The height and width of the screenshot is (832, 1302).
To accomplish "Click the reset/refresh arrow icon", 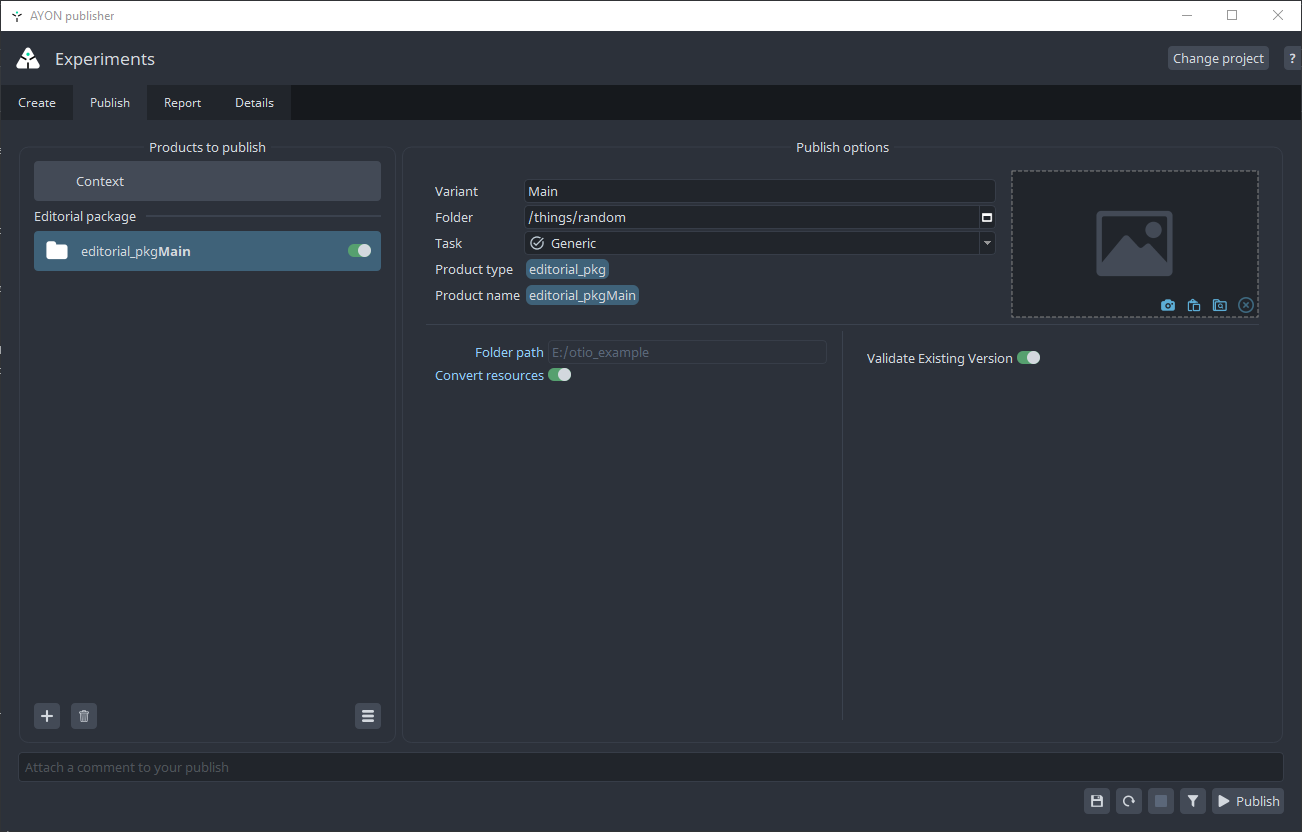I will tap(1129, 801).
